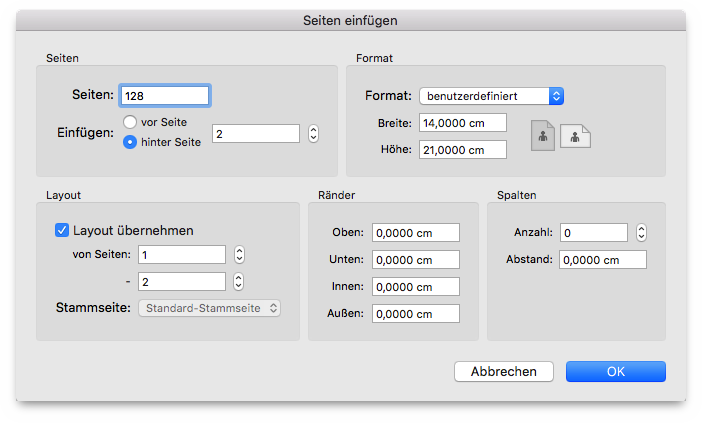
Task: Click the Außen margin field
Action: click(416, 313)
